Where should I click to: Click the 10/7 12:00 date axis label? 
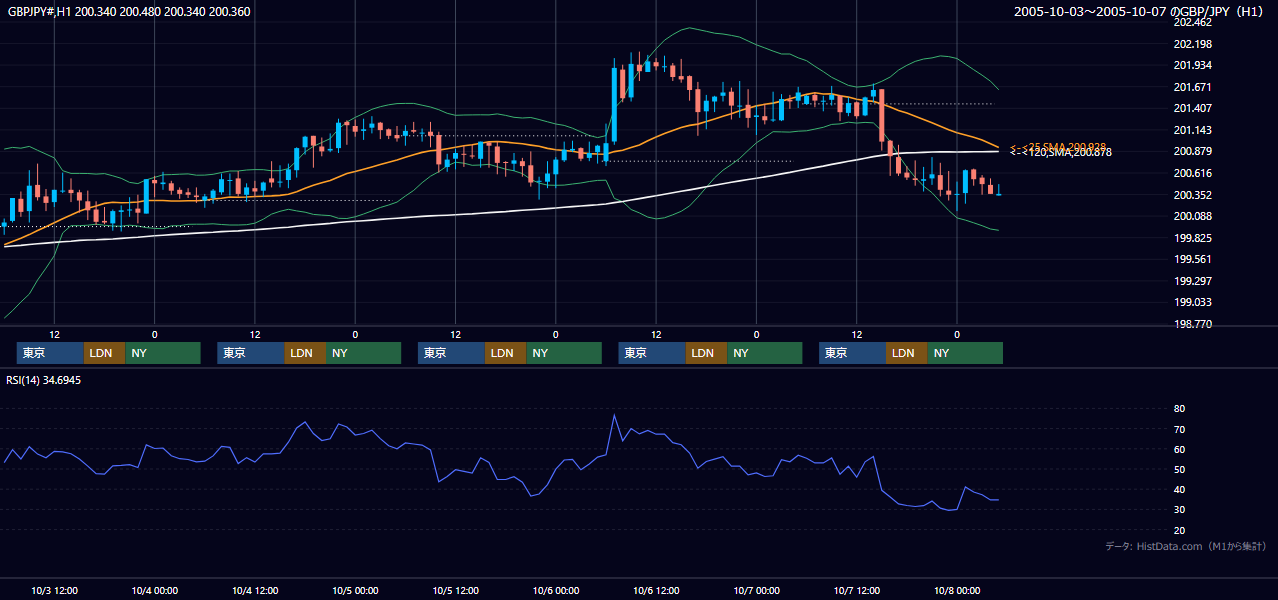[857, 591]
